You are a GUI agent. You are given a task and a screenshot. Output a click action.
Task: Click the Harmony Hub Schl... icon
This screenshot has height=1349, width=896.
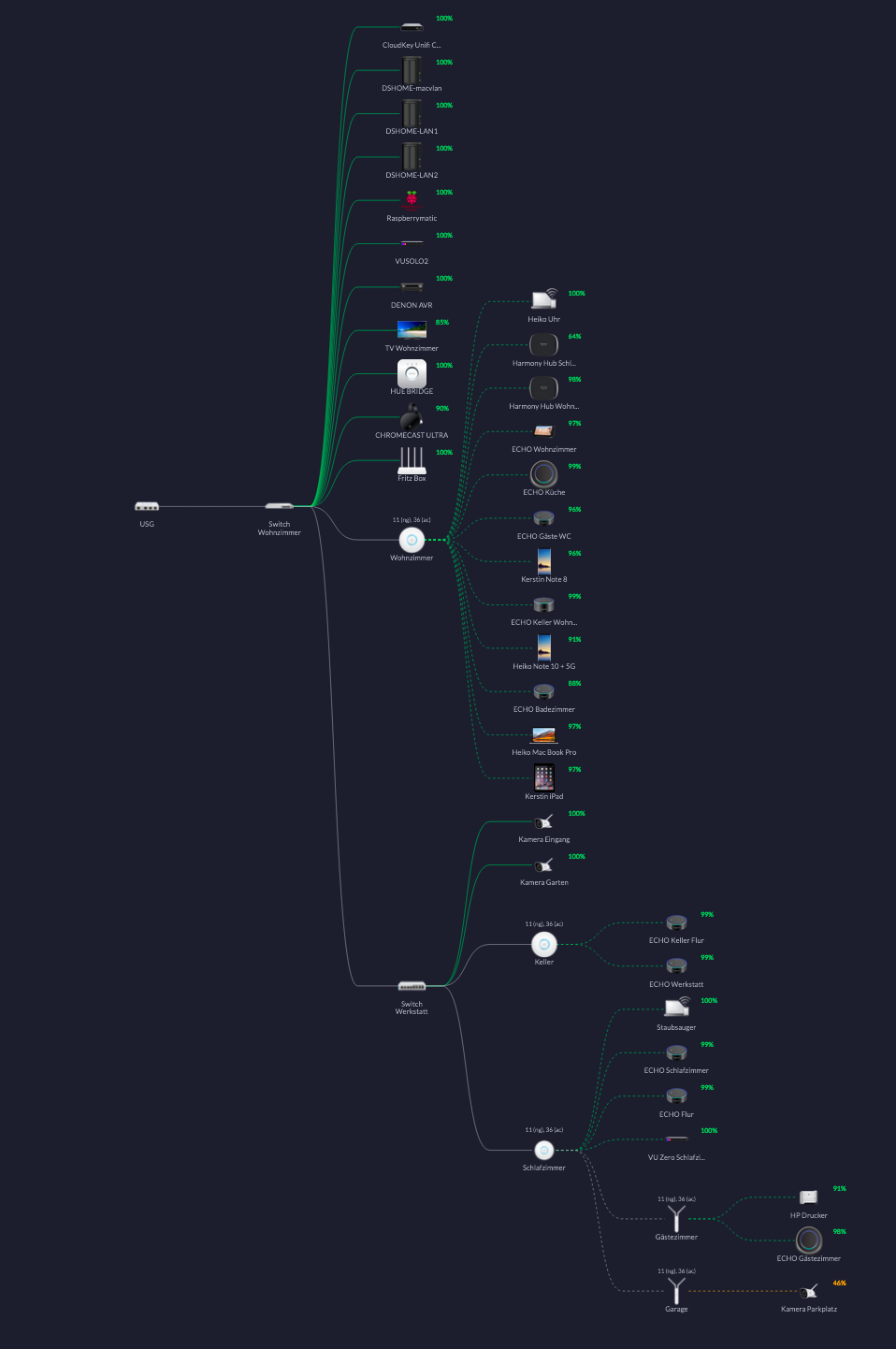tap(544, 344)
